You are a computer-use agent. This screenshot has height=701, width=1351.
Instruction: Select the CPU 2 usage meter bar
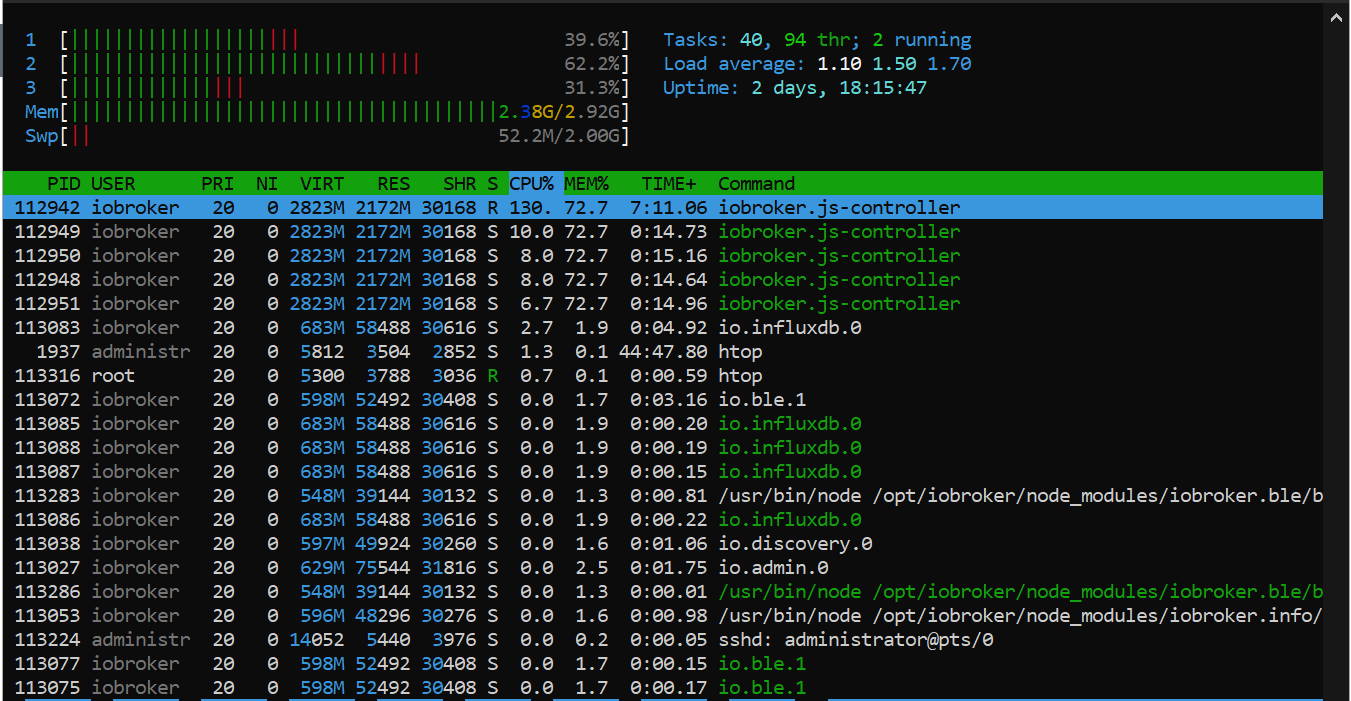346,64
